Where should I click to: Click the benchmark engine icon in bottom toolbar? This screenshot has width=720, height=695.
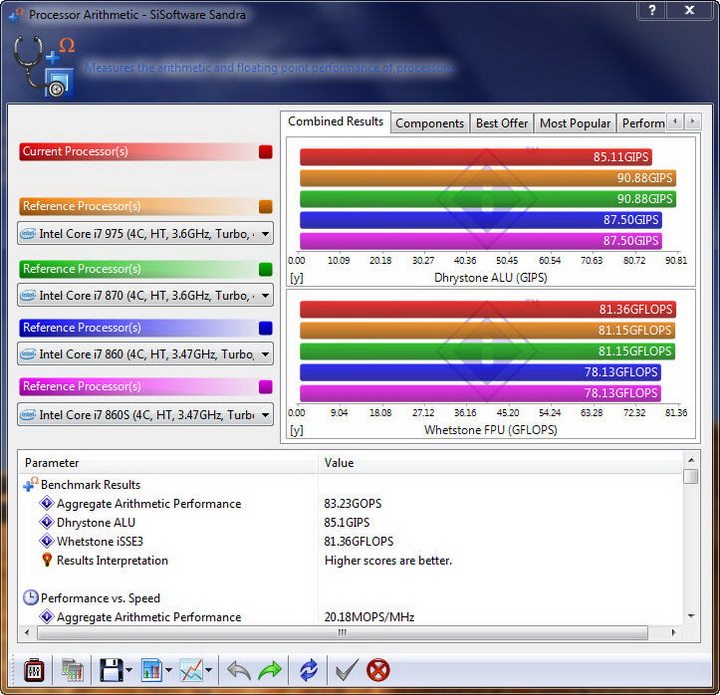tap(34, 671)
